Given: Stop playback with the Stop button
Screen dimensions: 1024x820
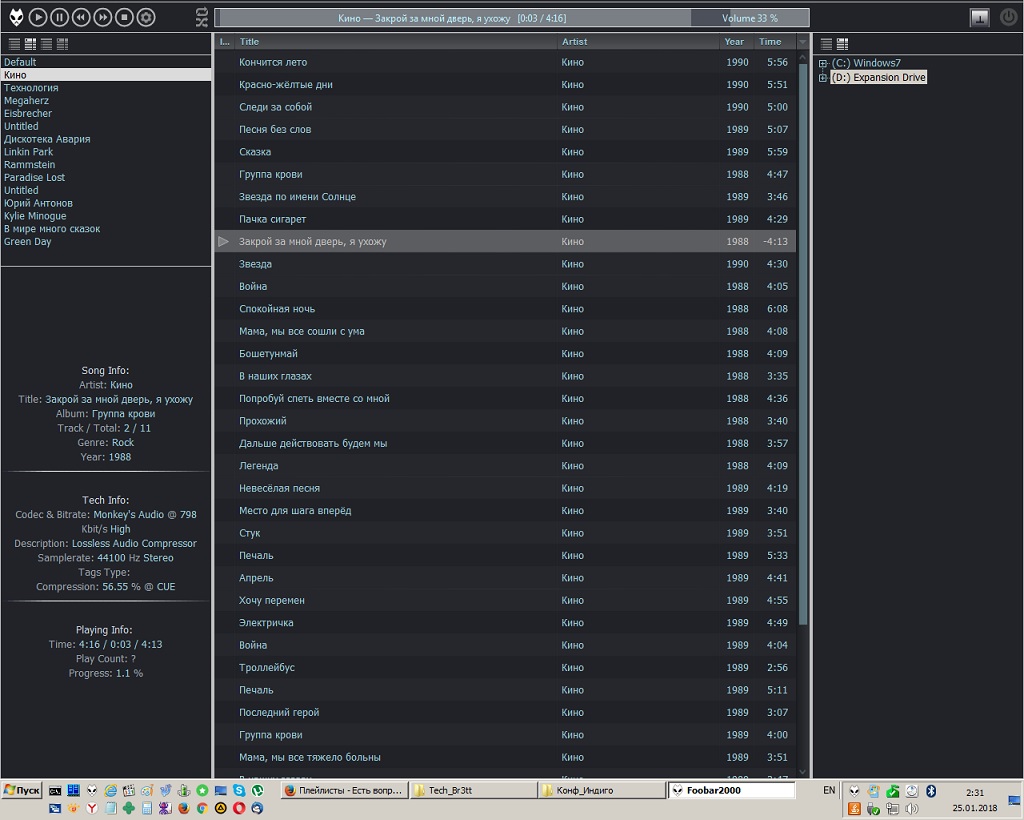Looking at the screenshot, I should pyautogui.click(x=124, y=17).
